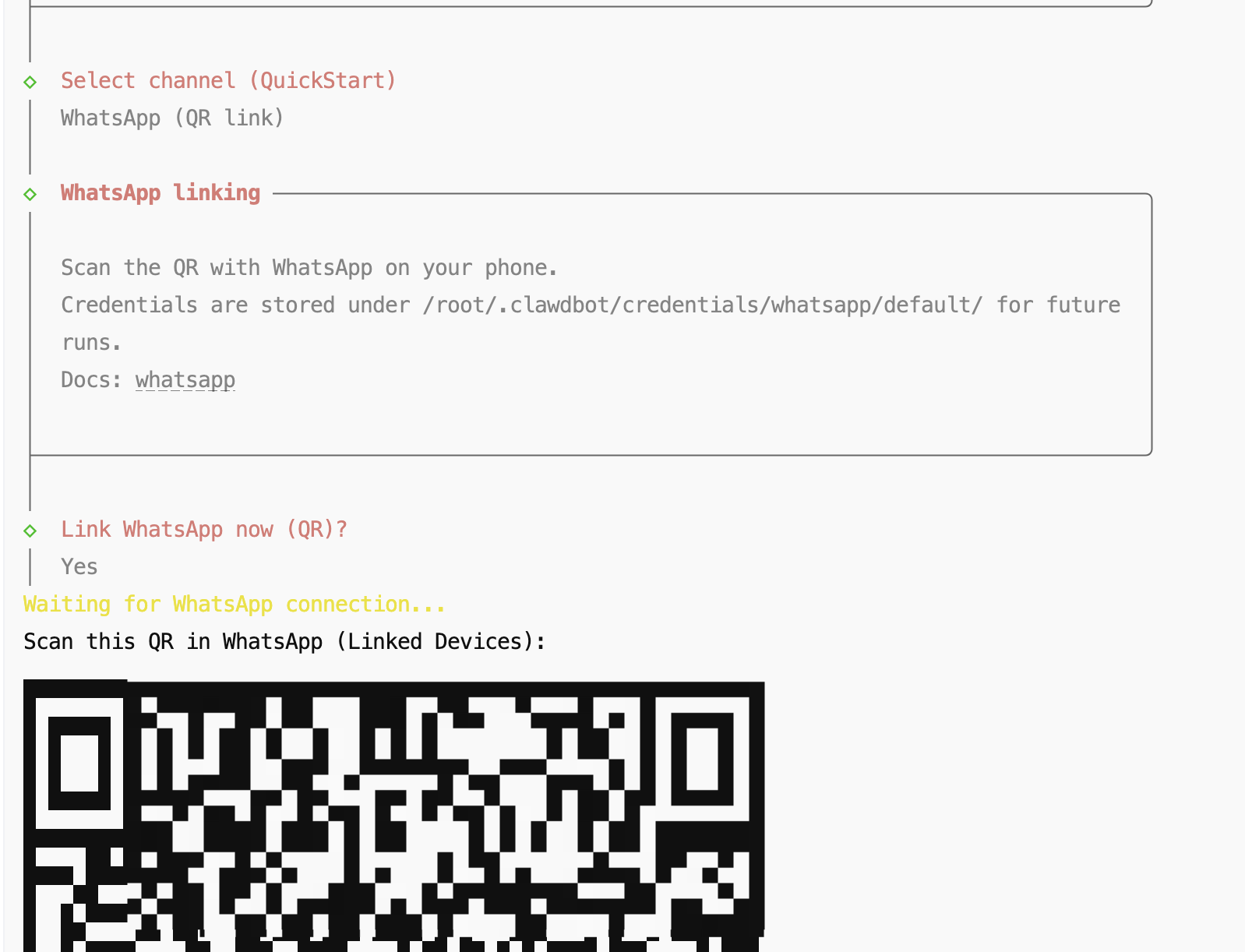Screen dimensions: 1245x952
Task: Click the 'Link WhatsApp now (QR)?' prompt
Action: (204, 530)
